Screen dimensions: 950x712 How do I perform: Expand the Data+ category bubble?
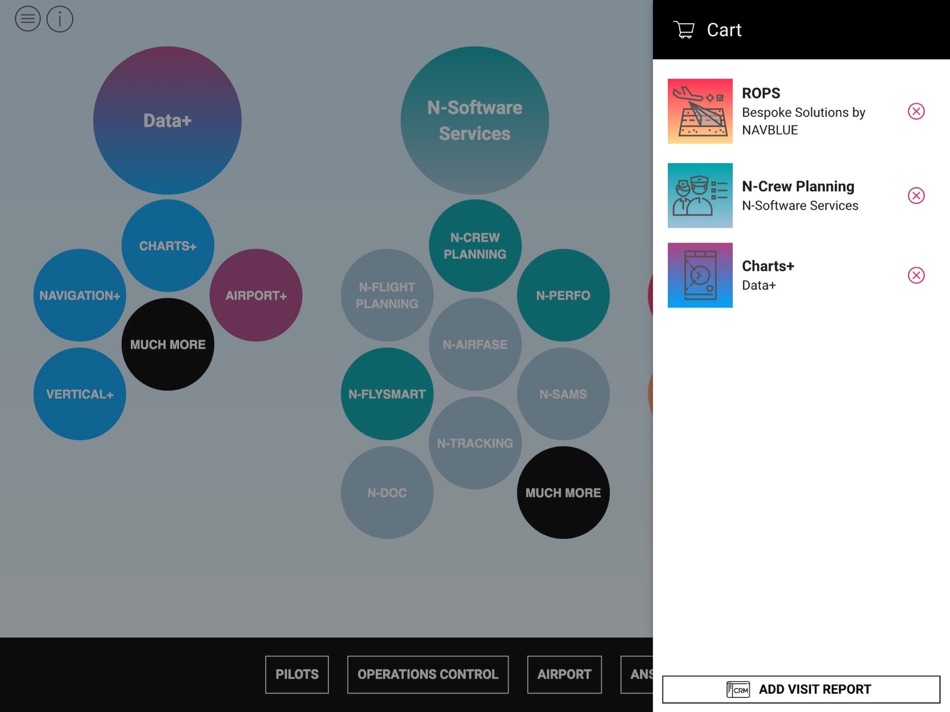[167, 121]
